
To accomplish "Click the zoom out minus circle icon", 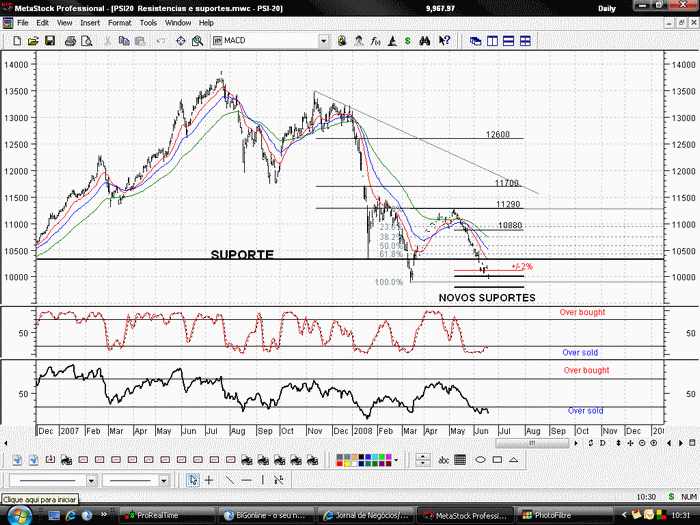I will pos(642,443).
